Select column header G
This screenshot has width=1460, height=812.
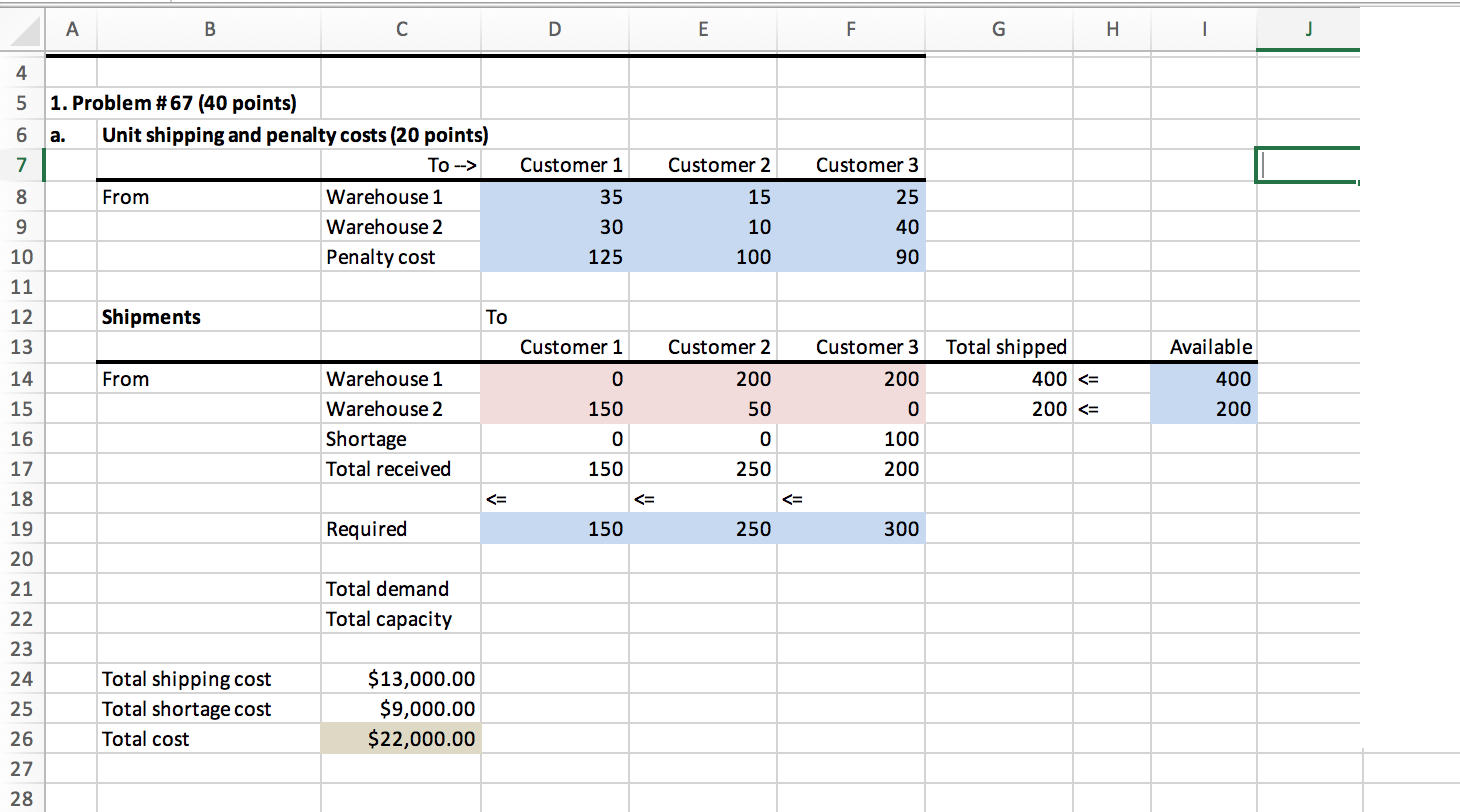tap(998, 29)
